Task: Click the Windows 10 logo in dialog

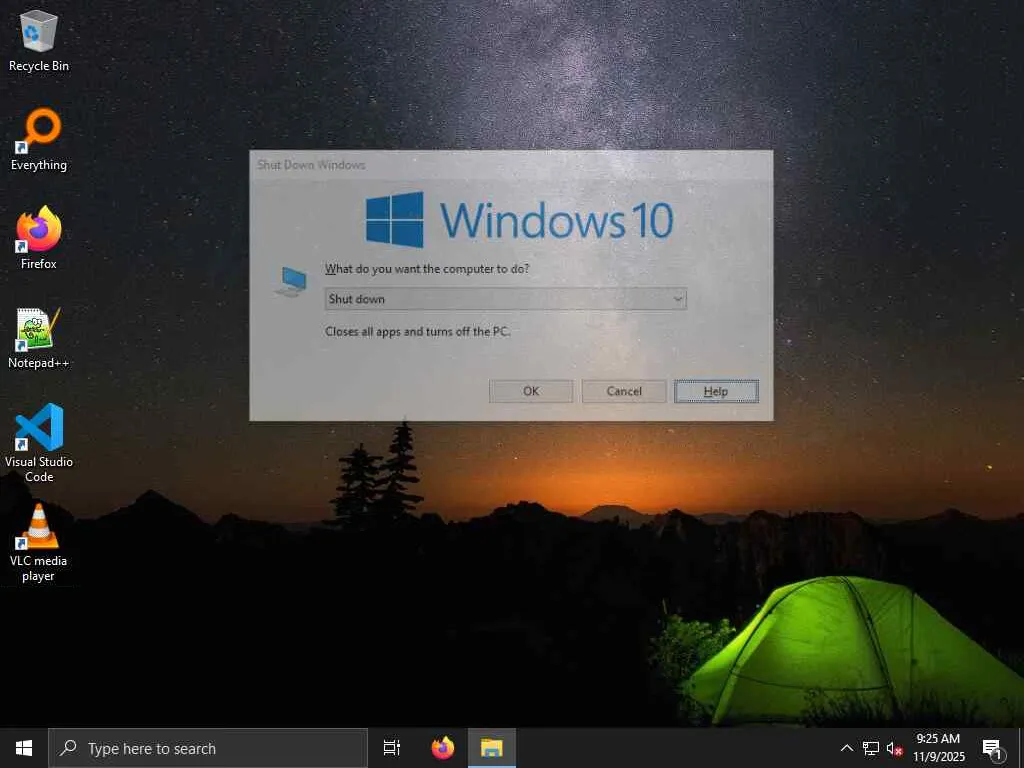Action: point(519,219)
